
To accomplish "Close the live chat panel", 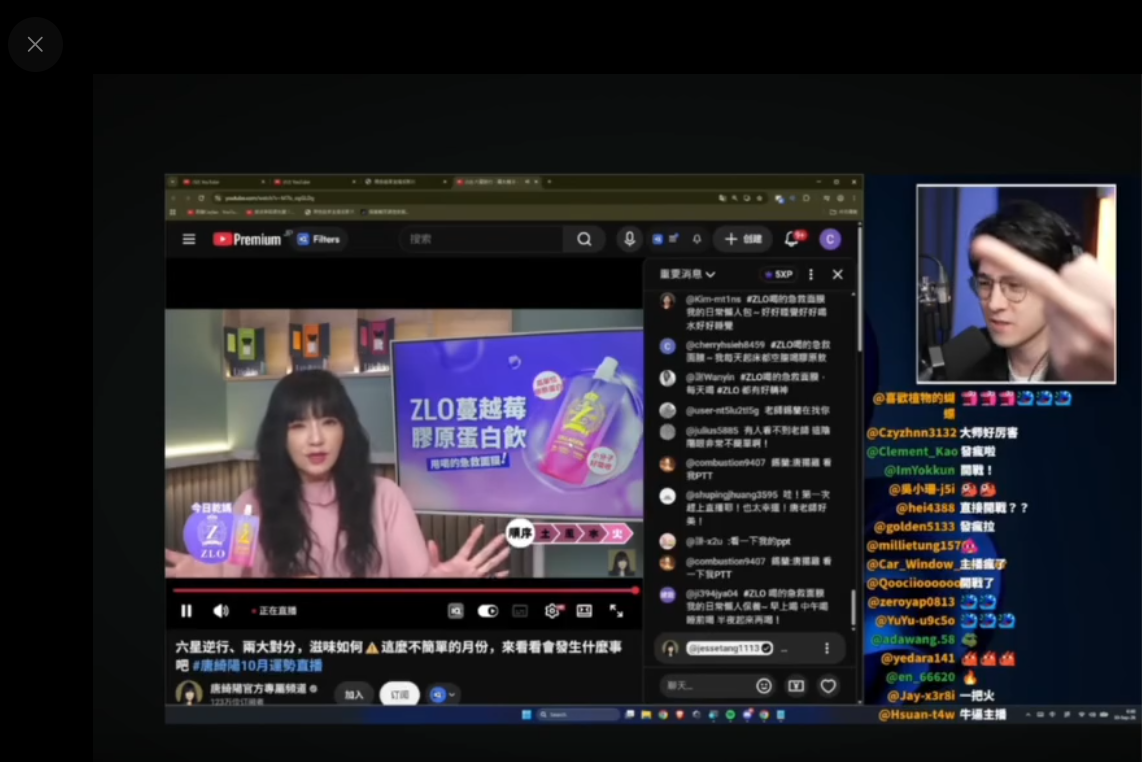I will coord(838,274).
